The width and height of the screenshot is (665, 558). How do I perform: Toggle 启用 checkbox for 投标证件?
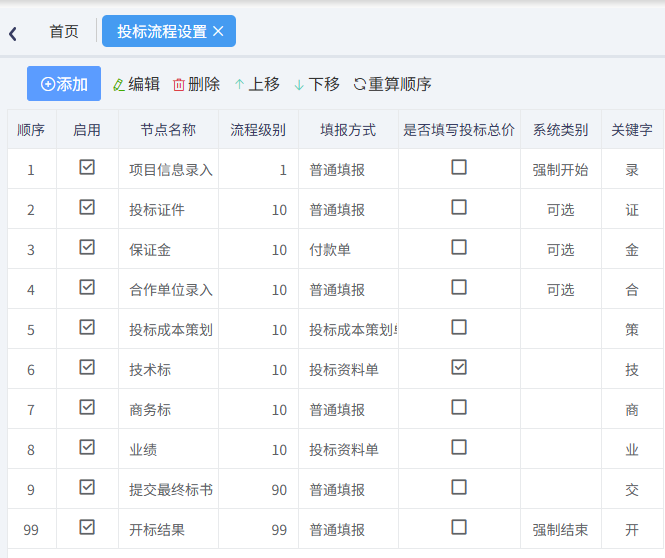(87, 207)
